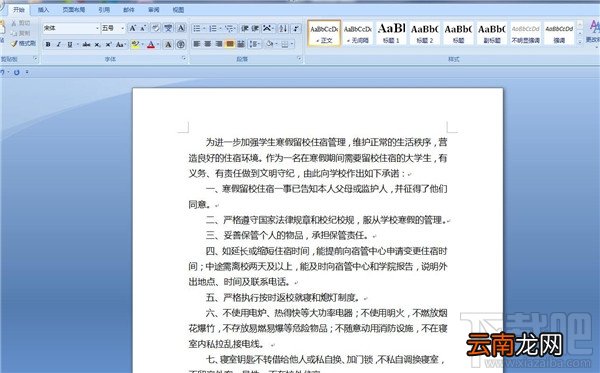Switch to the 审阅 (Review) tab

[x=153, y=10]
